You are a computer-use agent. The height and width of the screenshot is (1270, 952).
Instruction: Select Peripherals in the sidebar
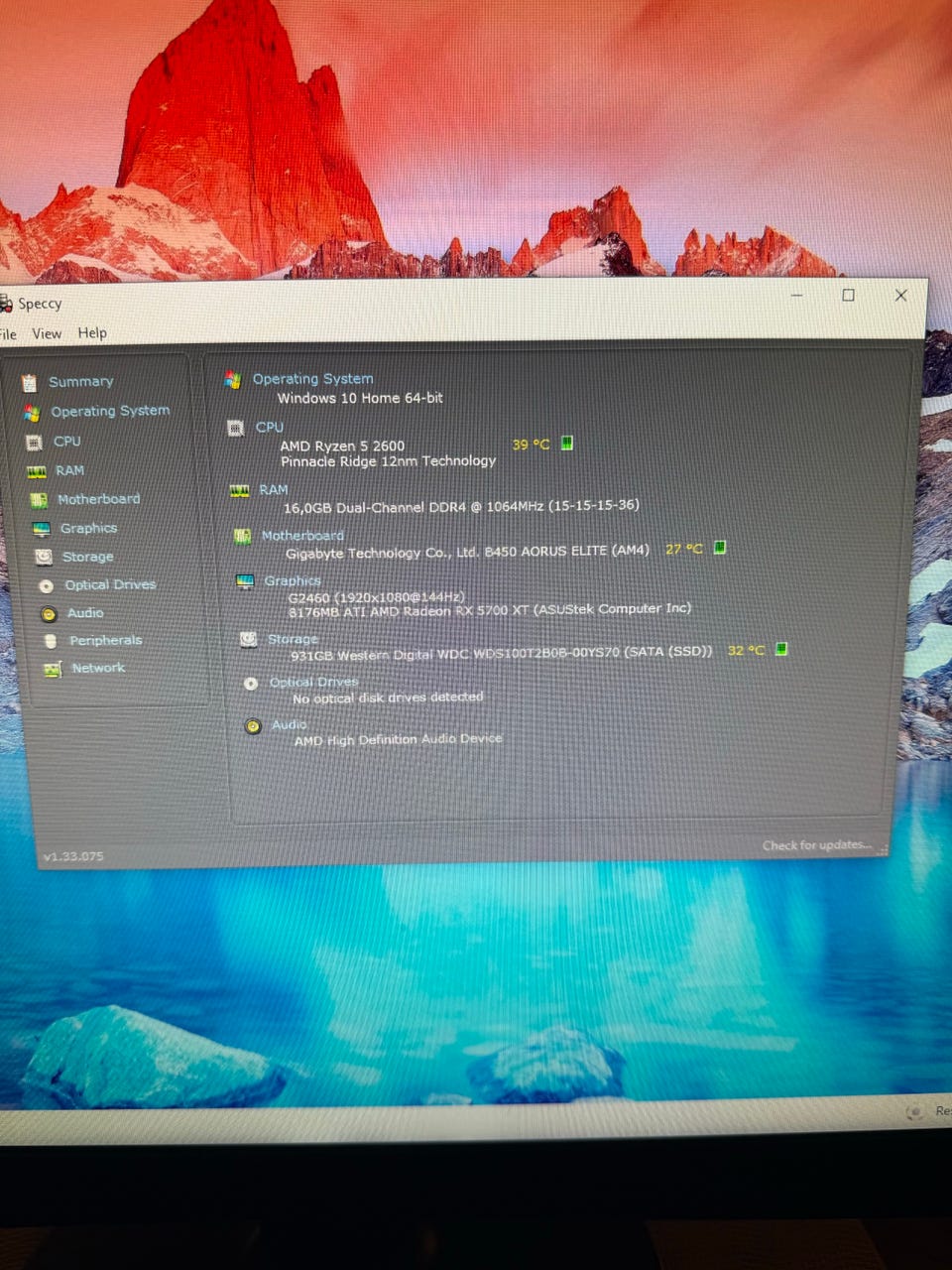tap(105, 640)
